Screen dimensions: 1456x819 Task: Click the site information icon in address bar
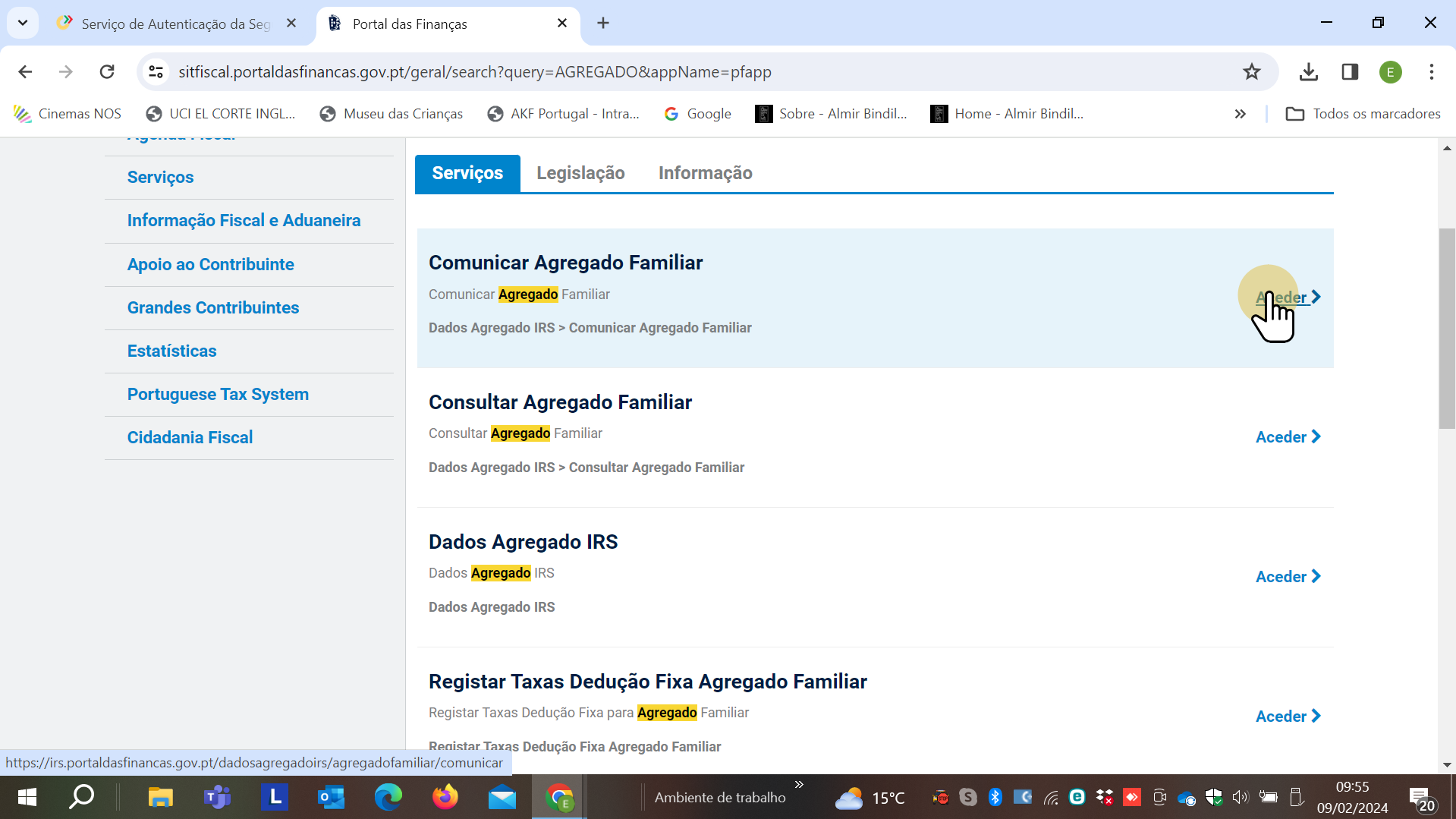156,72
